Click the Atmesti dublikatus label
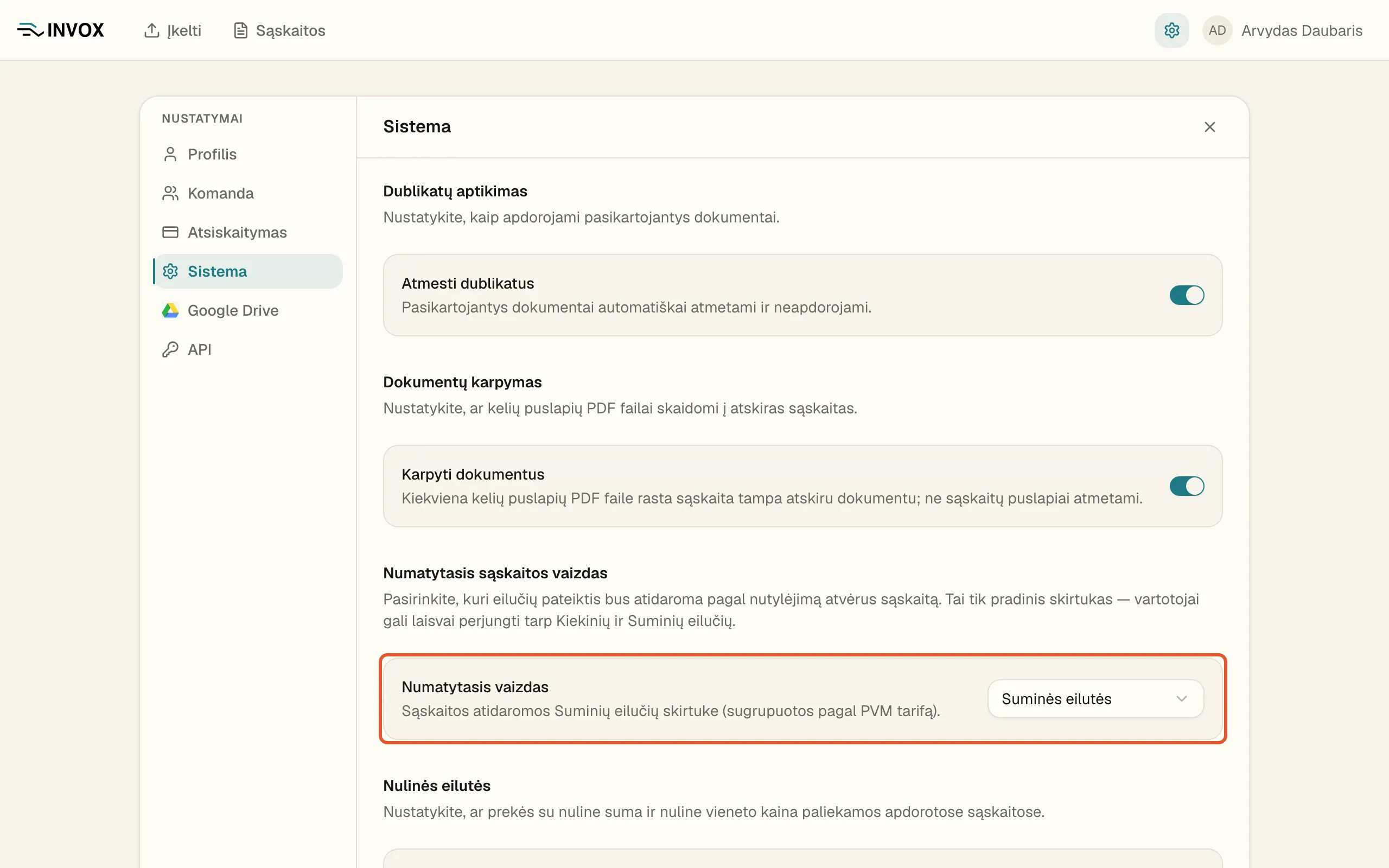The height and width of the screenshot is (868, 1389). point(467,284)
